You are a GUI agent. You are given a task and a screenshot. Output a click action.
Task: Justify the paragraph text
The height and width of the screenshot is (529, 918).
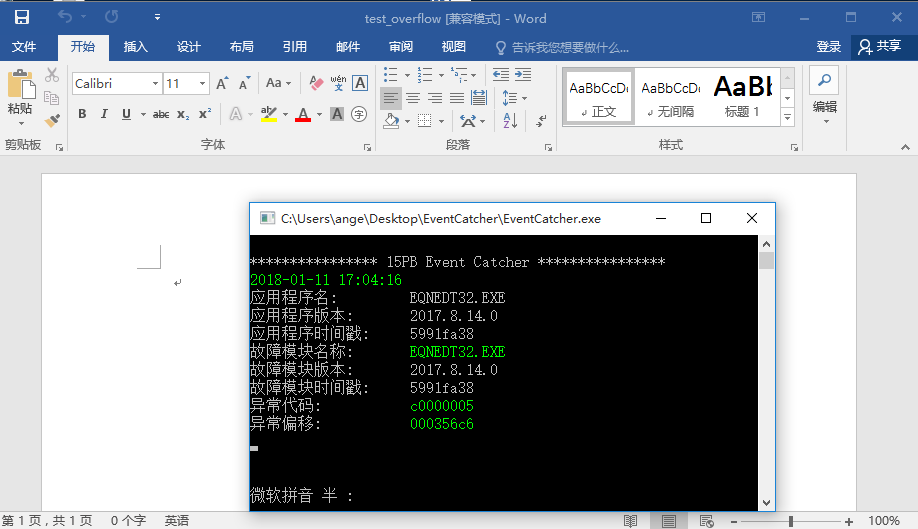[457, 98]
